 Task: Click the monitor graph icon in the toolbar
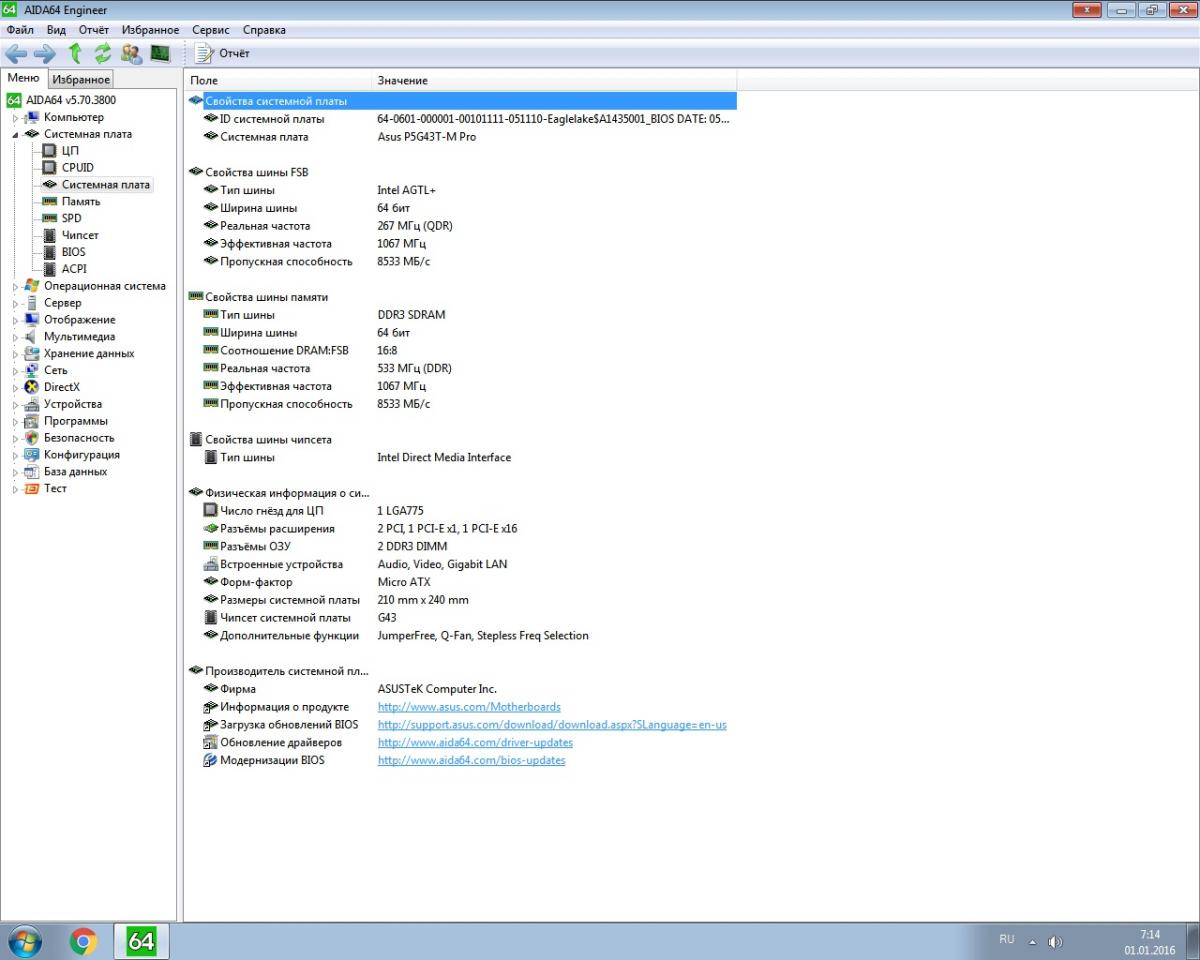click(160, 53)
